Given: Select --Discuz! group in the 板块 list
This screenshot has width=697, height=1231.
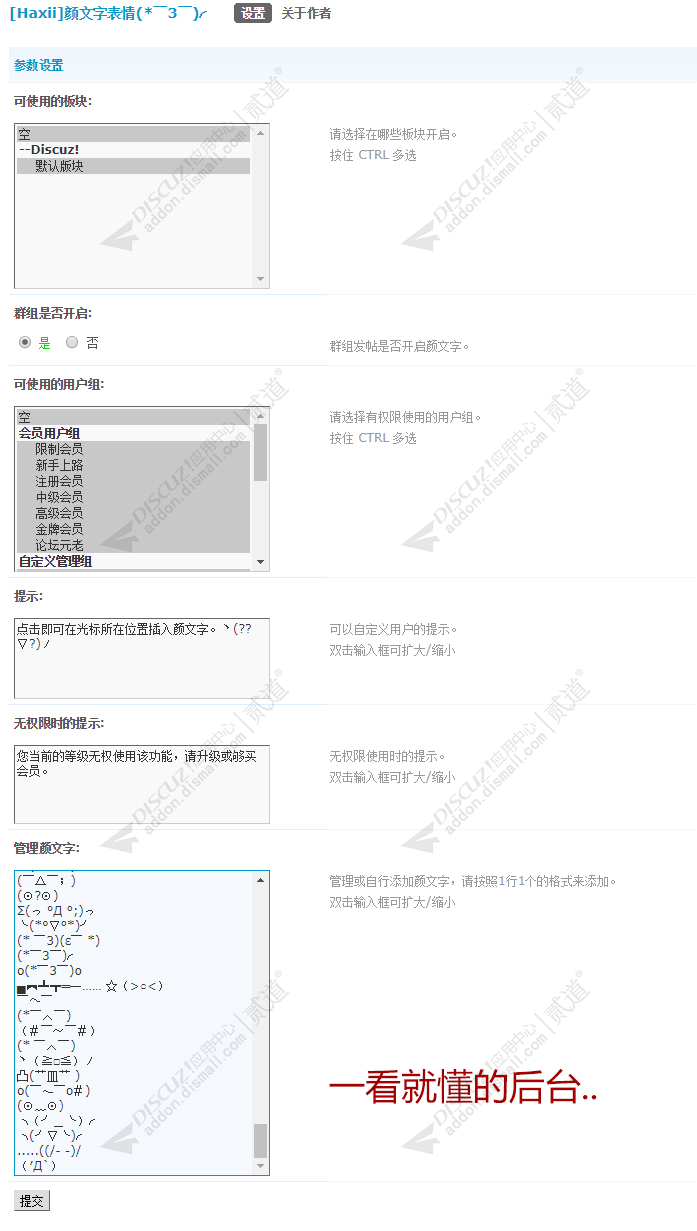Looking at the screenshot, I should point(134,150).
